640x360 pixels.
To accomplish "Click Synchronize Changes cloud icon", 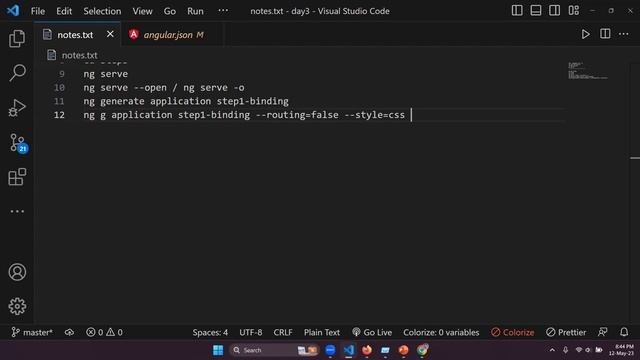I will (x=69, y=332).
